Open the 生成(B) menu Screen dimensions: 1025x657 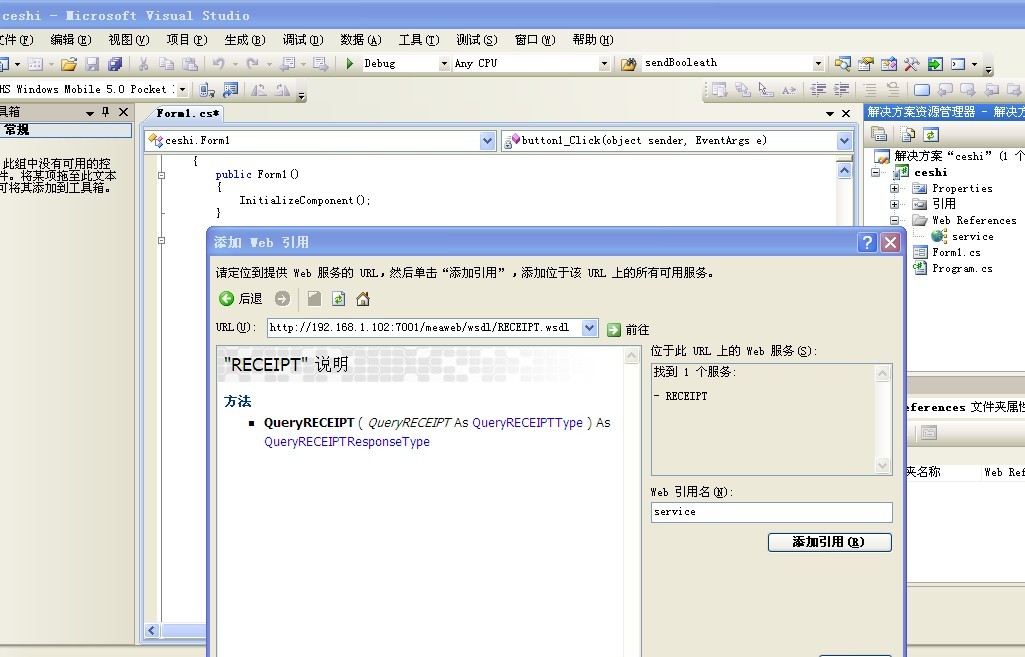245,40
